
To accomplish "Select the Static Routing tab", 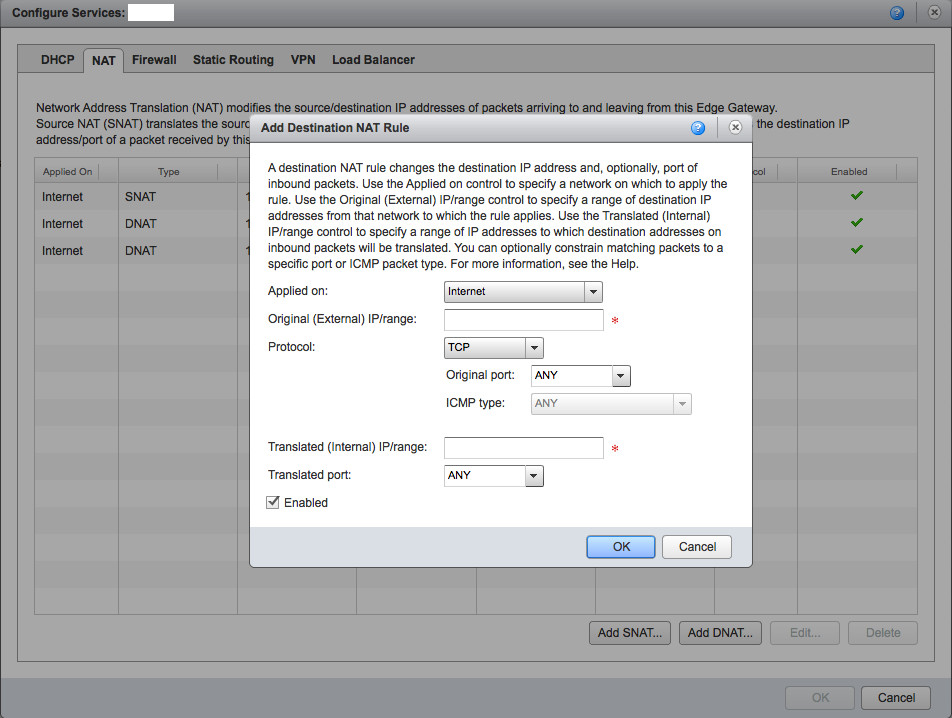I will (x=233, y=60).
